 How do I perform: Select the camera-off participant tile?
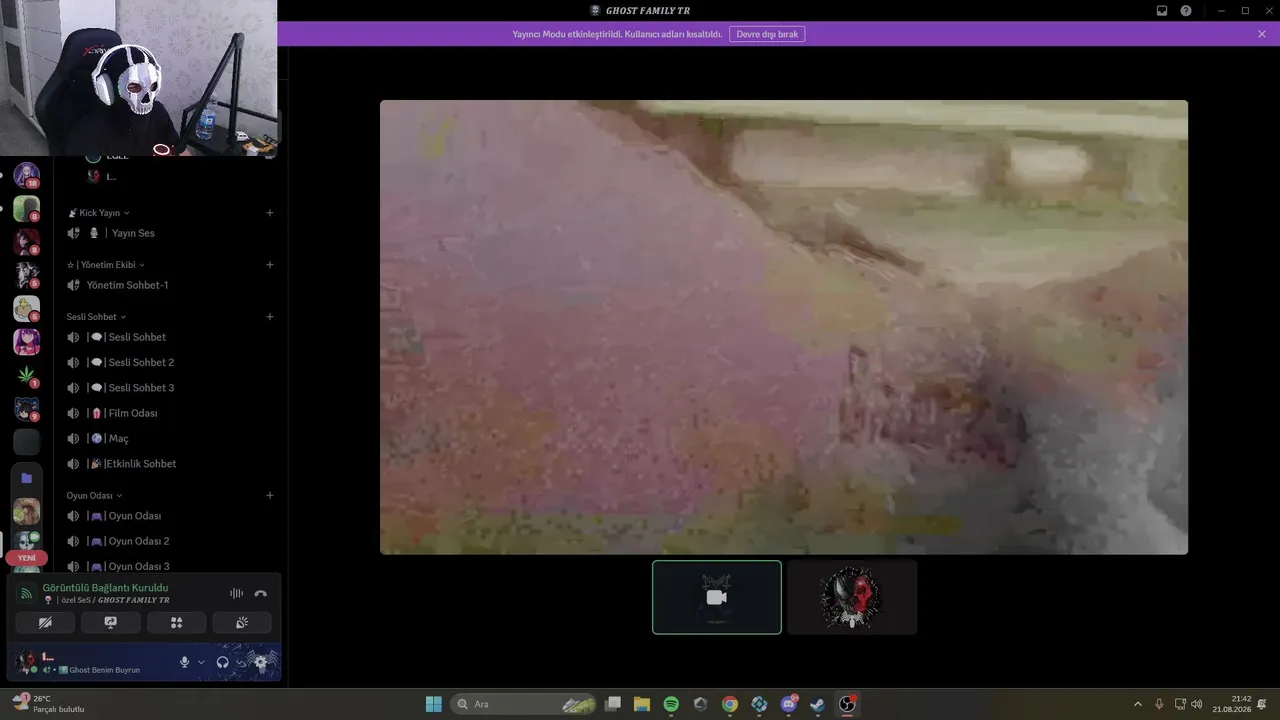coord(717,597)
